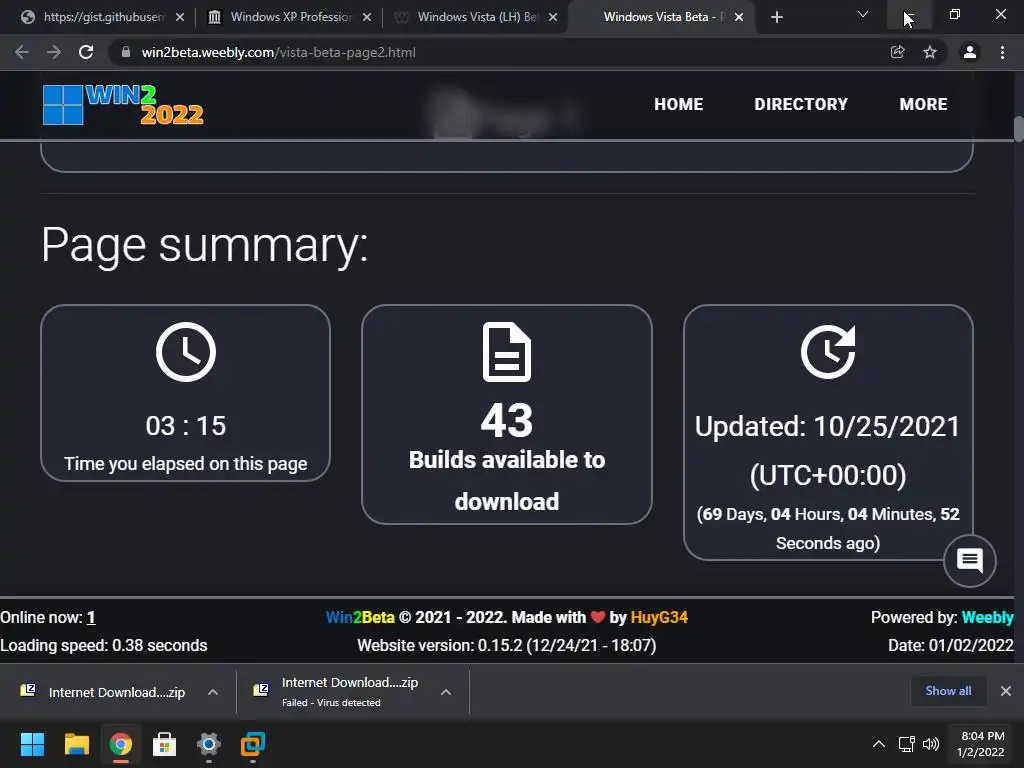Close the Windows Vista Beta tab
This screenshot has height=768, width=1024.
[739, 17]
